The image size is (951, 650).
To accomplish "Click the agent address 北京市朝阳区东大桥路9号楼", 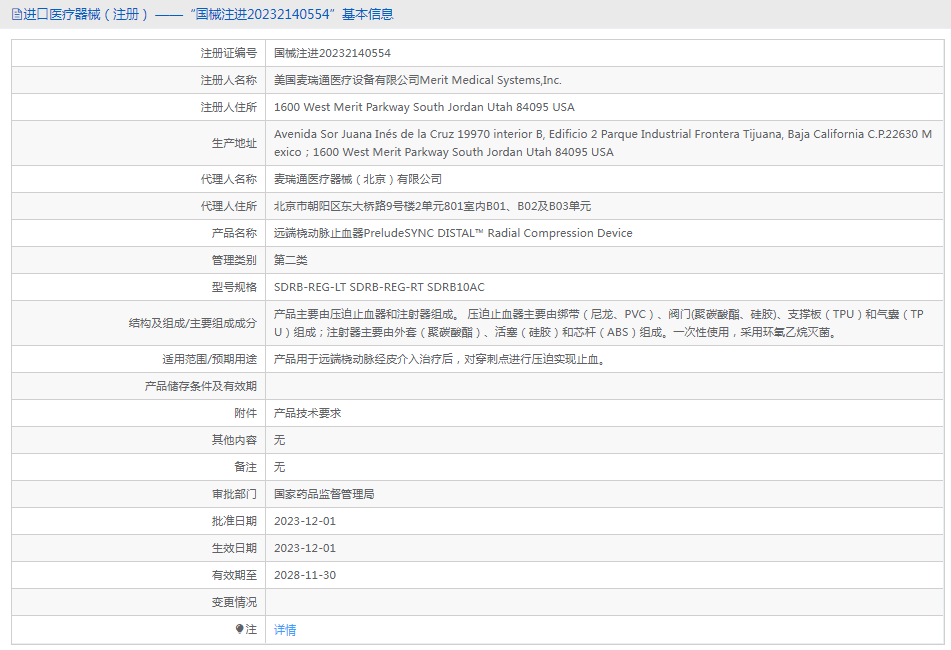I will tap(432, 206).
